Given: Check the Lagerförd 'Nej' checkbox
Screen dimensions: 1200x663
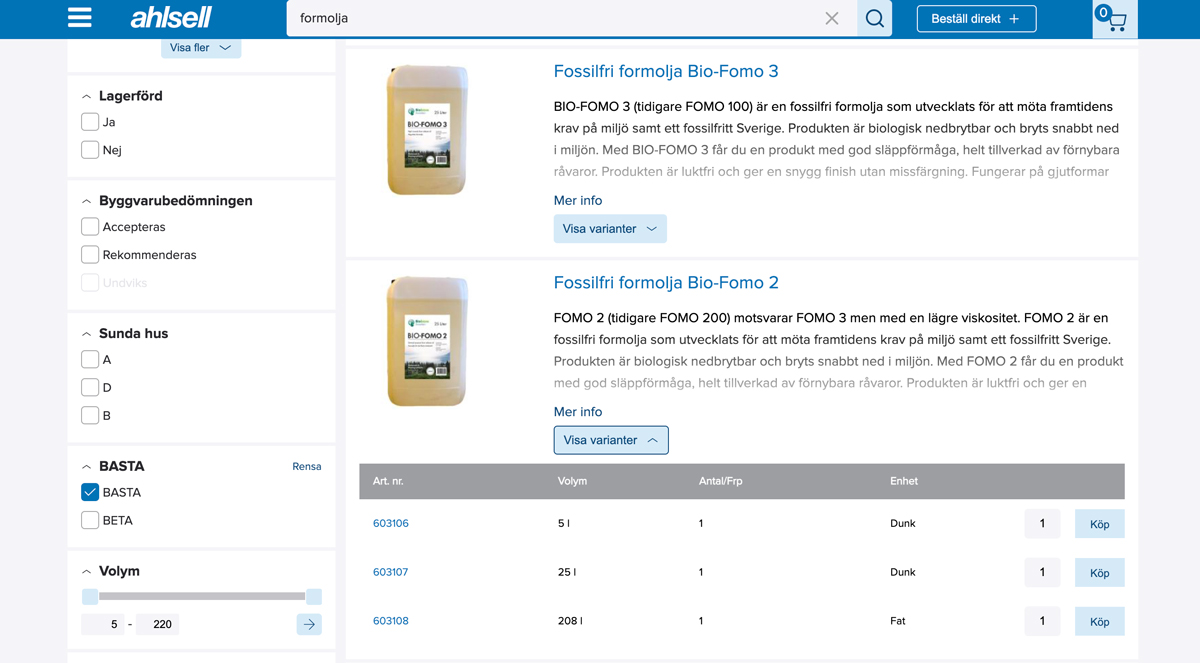Looking at the screenshot, I should tap(90, 150).
